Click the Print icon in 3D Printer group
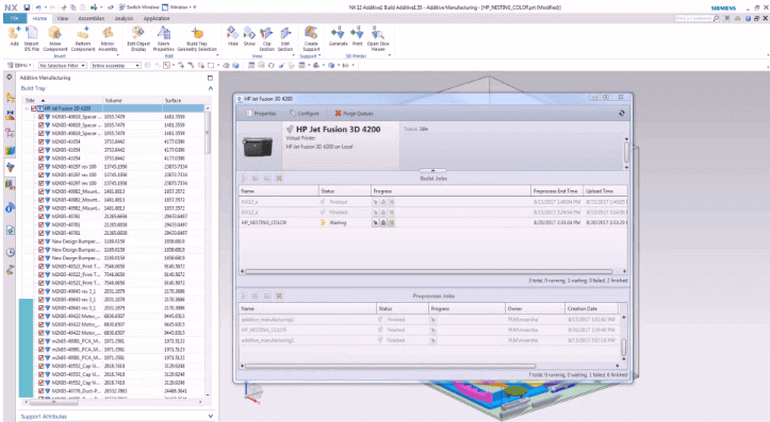The height and width of the screenshot is (422, 770). [x=357, y=37]
